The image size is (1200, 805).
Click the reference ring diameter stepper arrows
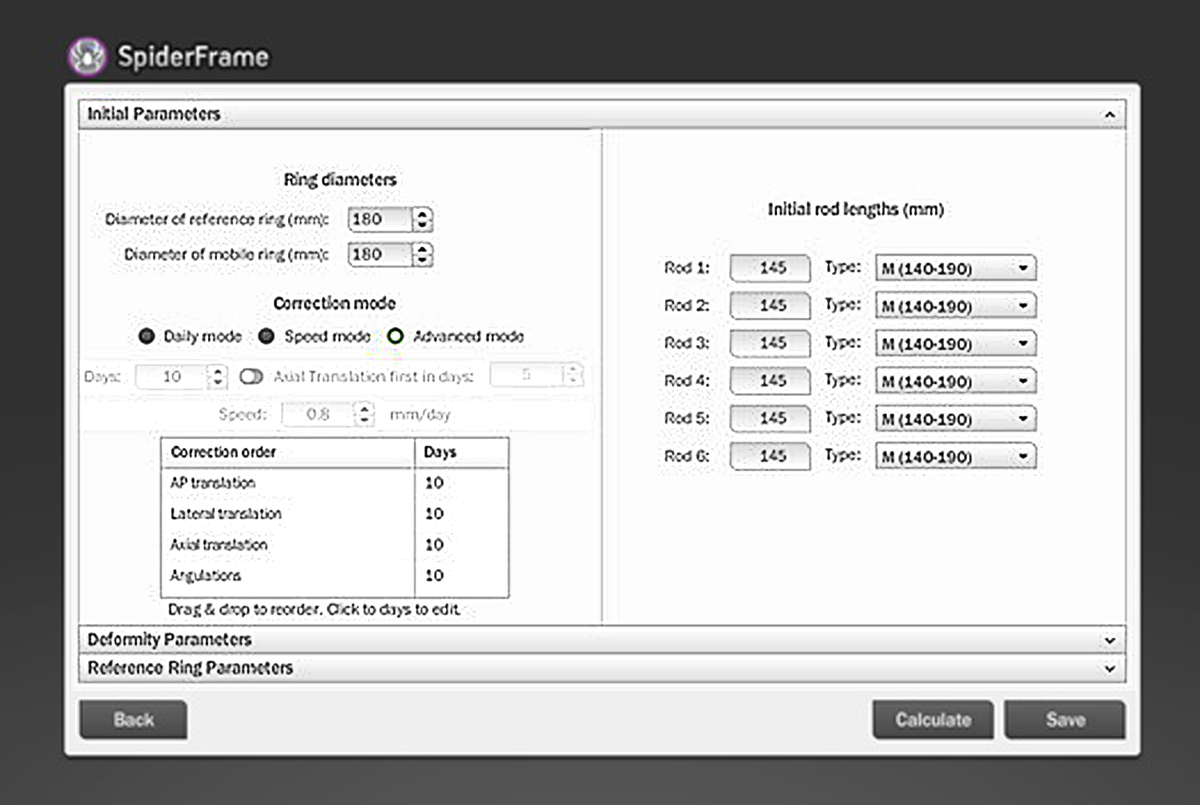click(x=423, y=219)
